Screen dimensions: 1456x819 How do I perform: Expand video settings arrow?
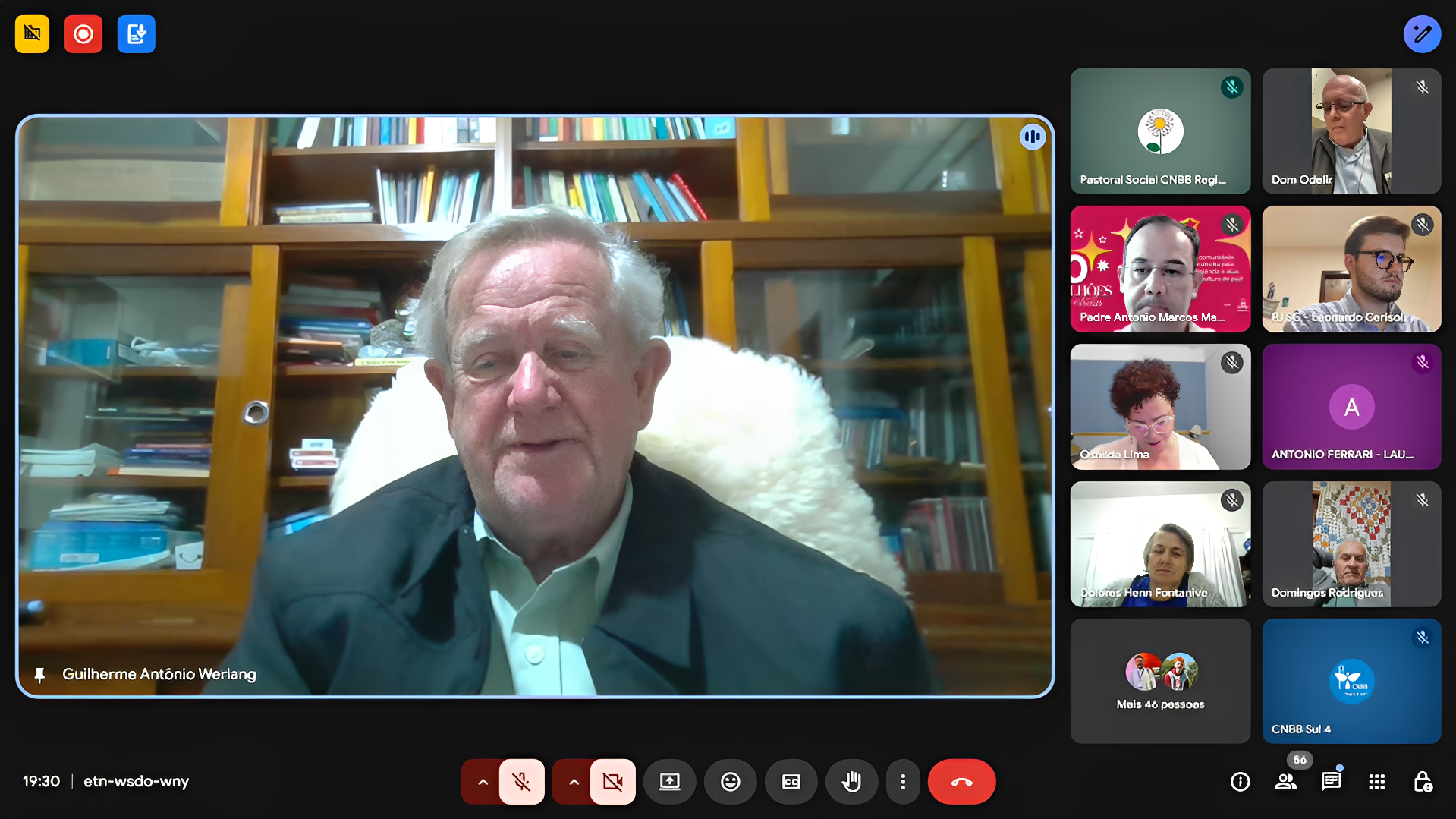574,782
